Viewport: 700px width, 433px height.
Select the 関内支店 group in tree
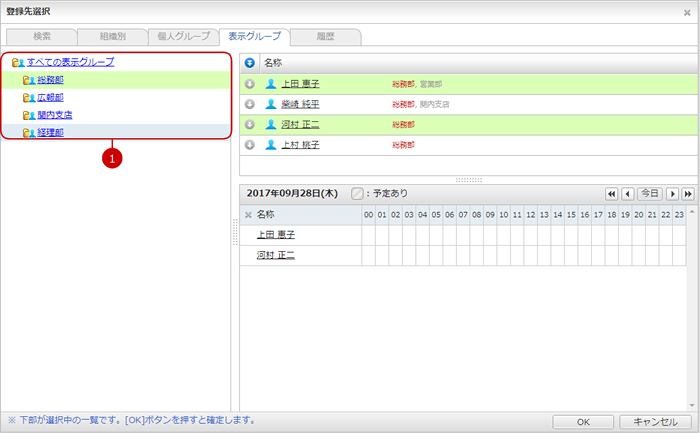pos(54,115)
